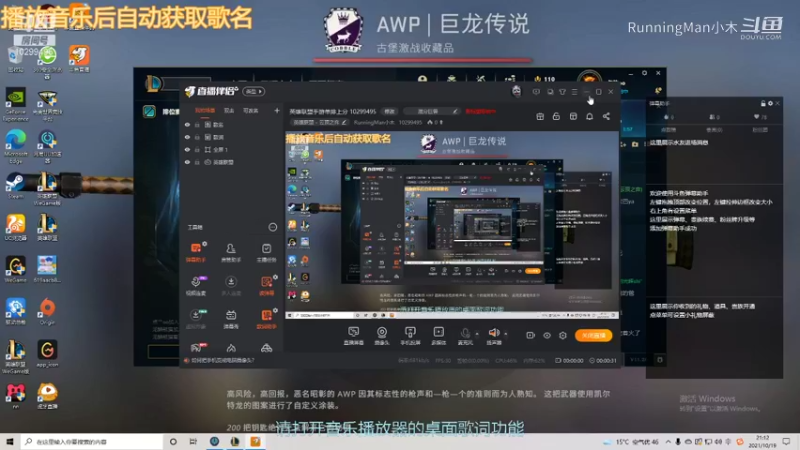Screen dimensions: 800x450
Task: Select the second scene tab
Action: point(229,110)
